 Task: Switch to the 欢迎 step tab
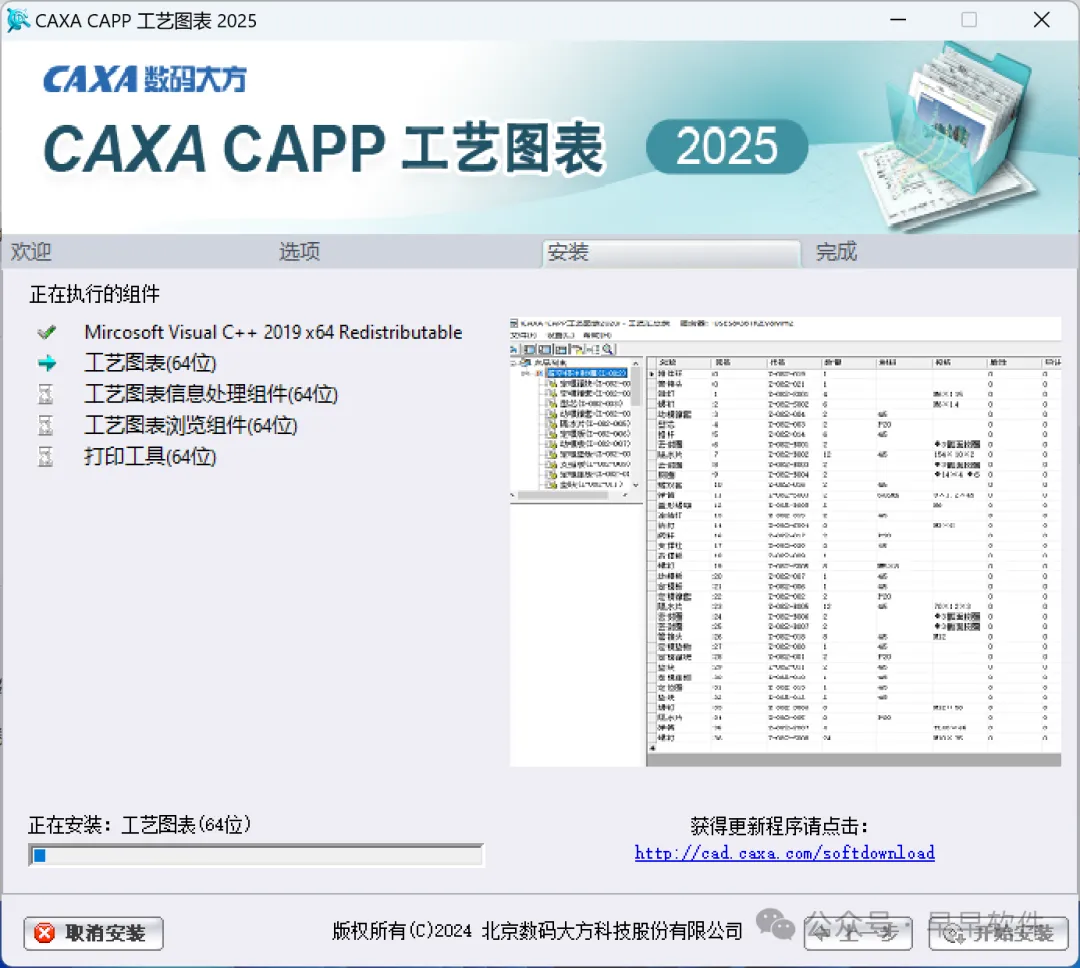click(x=31, y=251)
